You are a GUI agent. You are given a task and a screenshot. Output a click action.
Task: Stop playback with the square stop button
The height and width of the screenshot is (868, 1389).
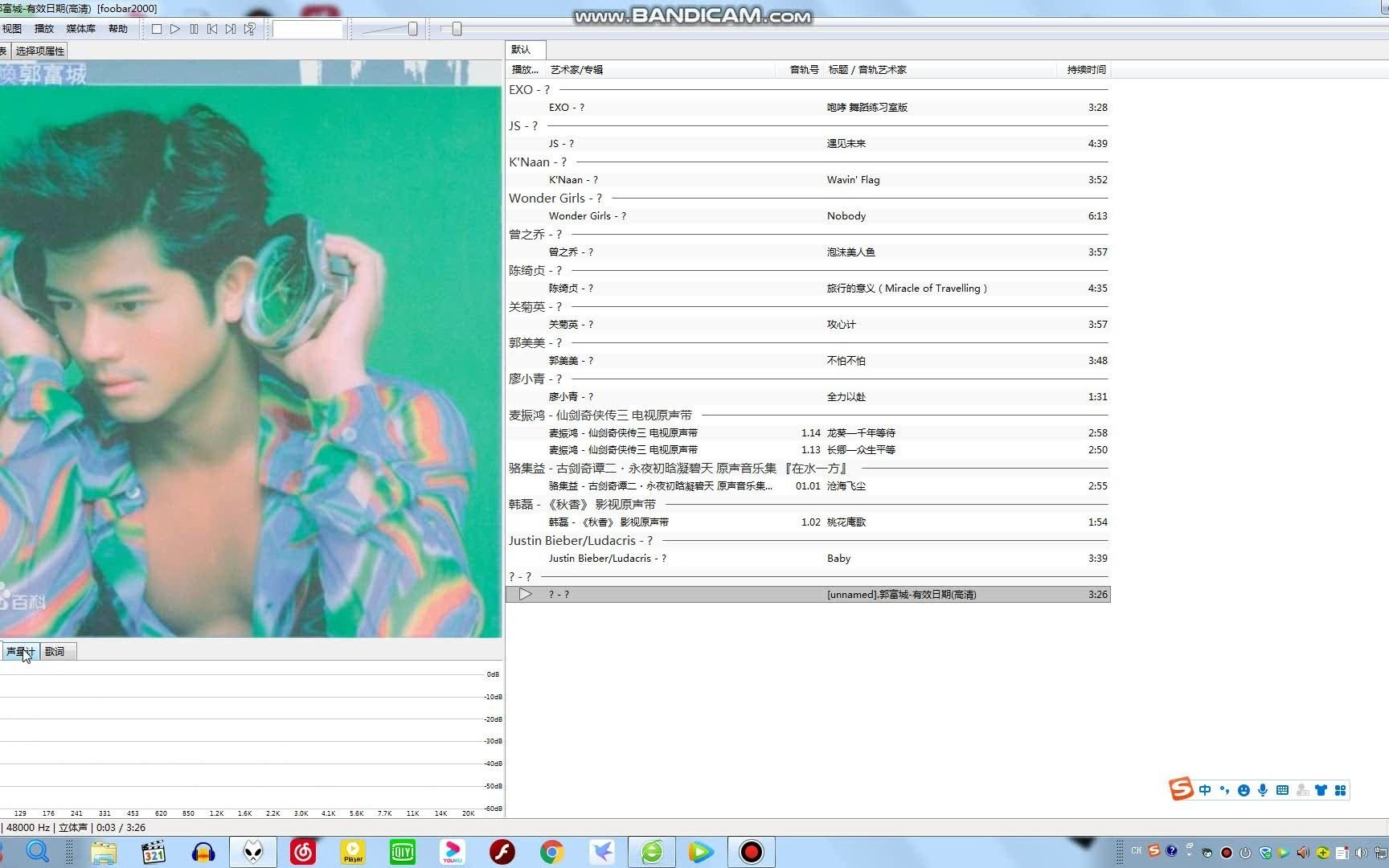[x=157, y=29]
